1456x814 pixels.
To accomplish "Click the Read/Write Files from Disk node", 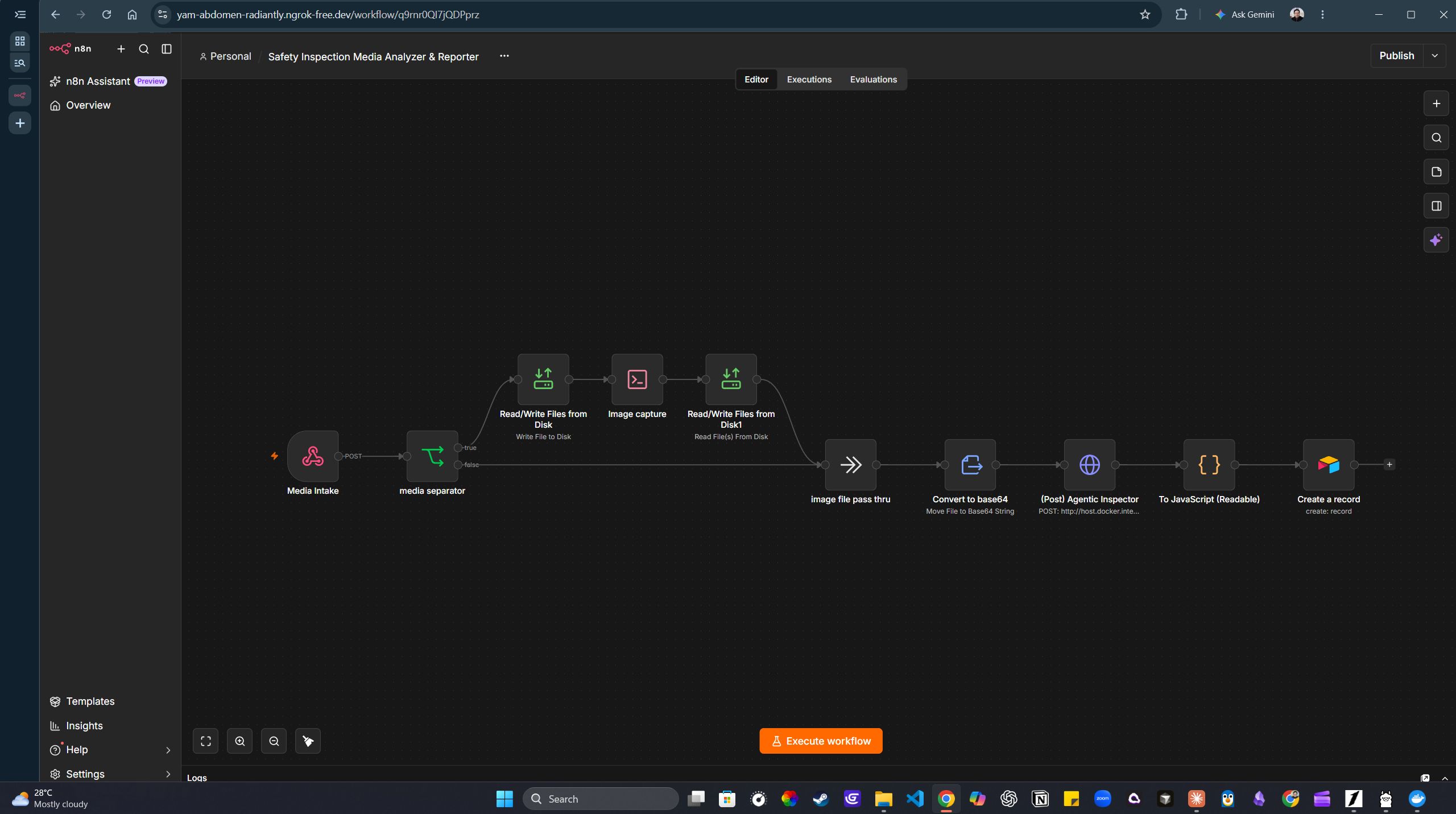I will 543,379.
